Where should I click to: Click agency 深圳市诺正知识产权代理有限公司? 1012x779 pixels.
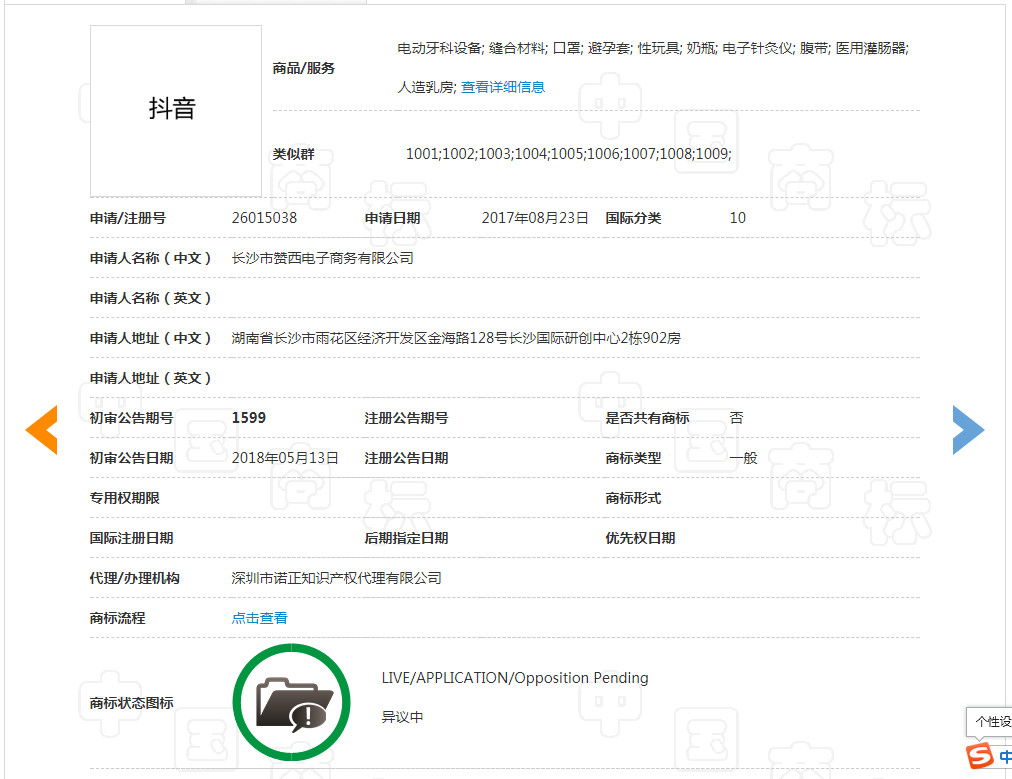tap(336, 578)
